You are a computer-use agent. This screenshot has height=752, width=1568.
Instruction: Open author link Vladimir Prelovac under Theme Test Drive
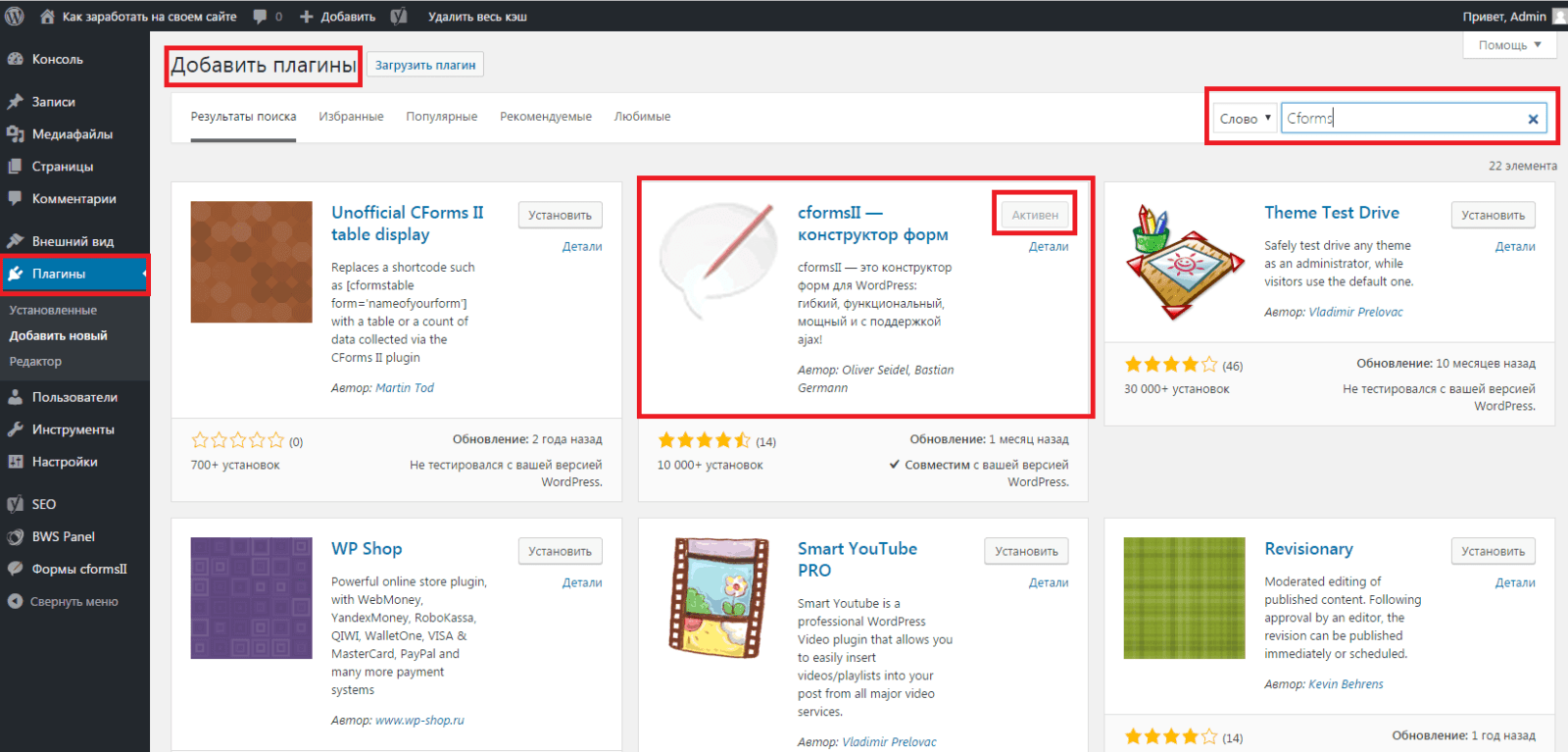1355,312
